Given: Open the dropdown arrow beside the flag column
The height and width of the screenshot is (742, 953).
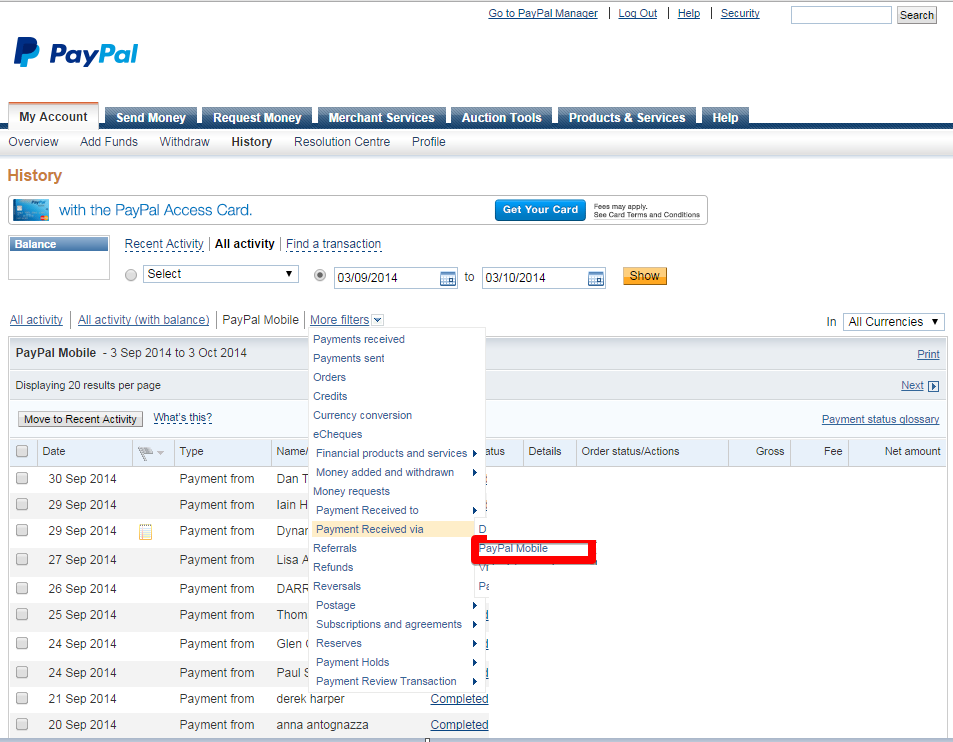Looking at the screenshot, I should 160,453.
